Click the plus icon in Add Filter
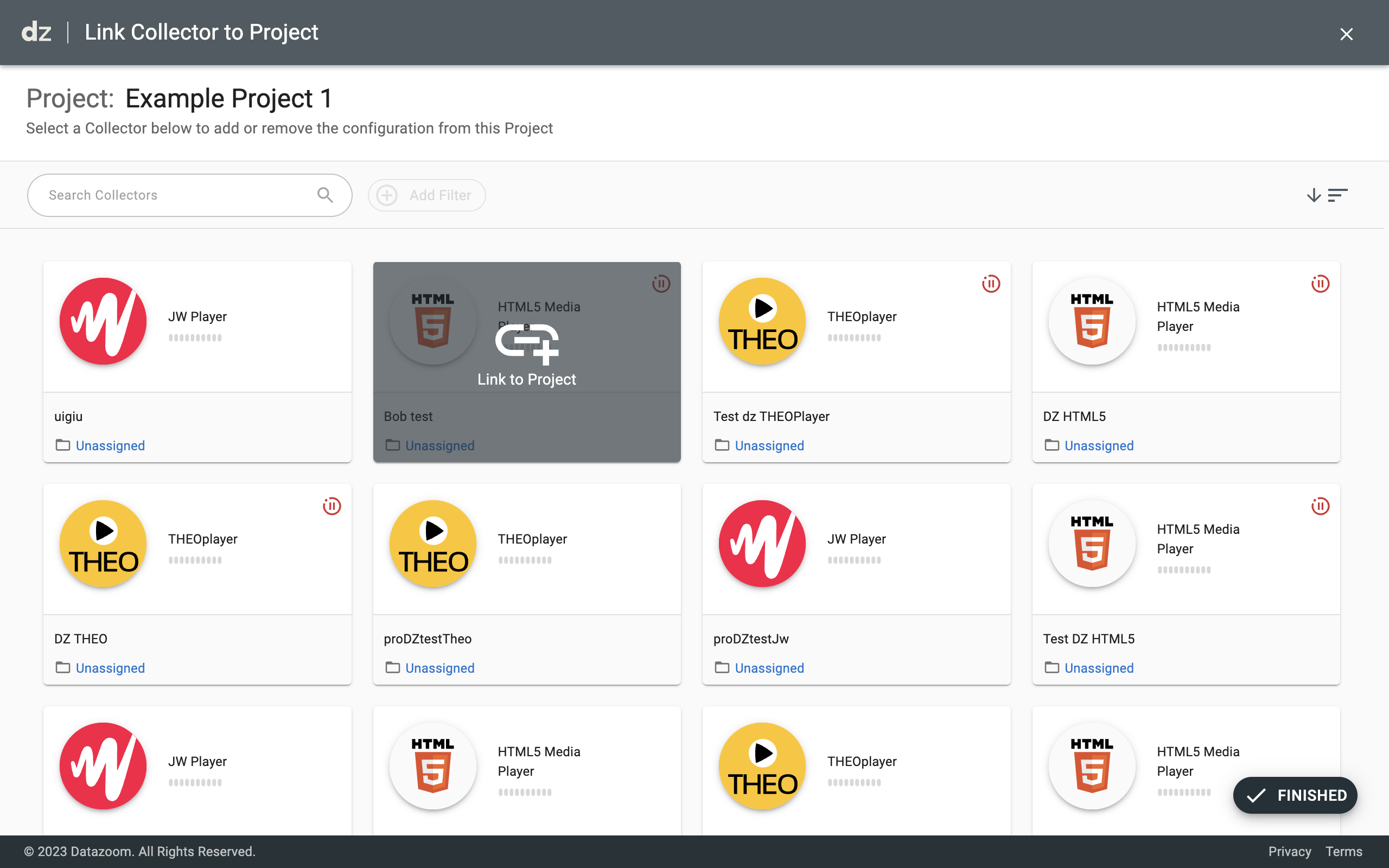Viewport: 1389px width, 868px height. pyautogui.click(x=387, y=195)
